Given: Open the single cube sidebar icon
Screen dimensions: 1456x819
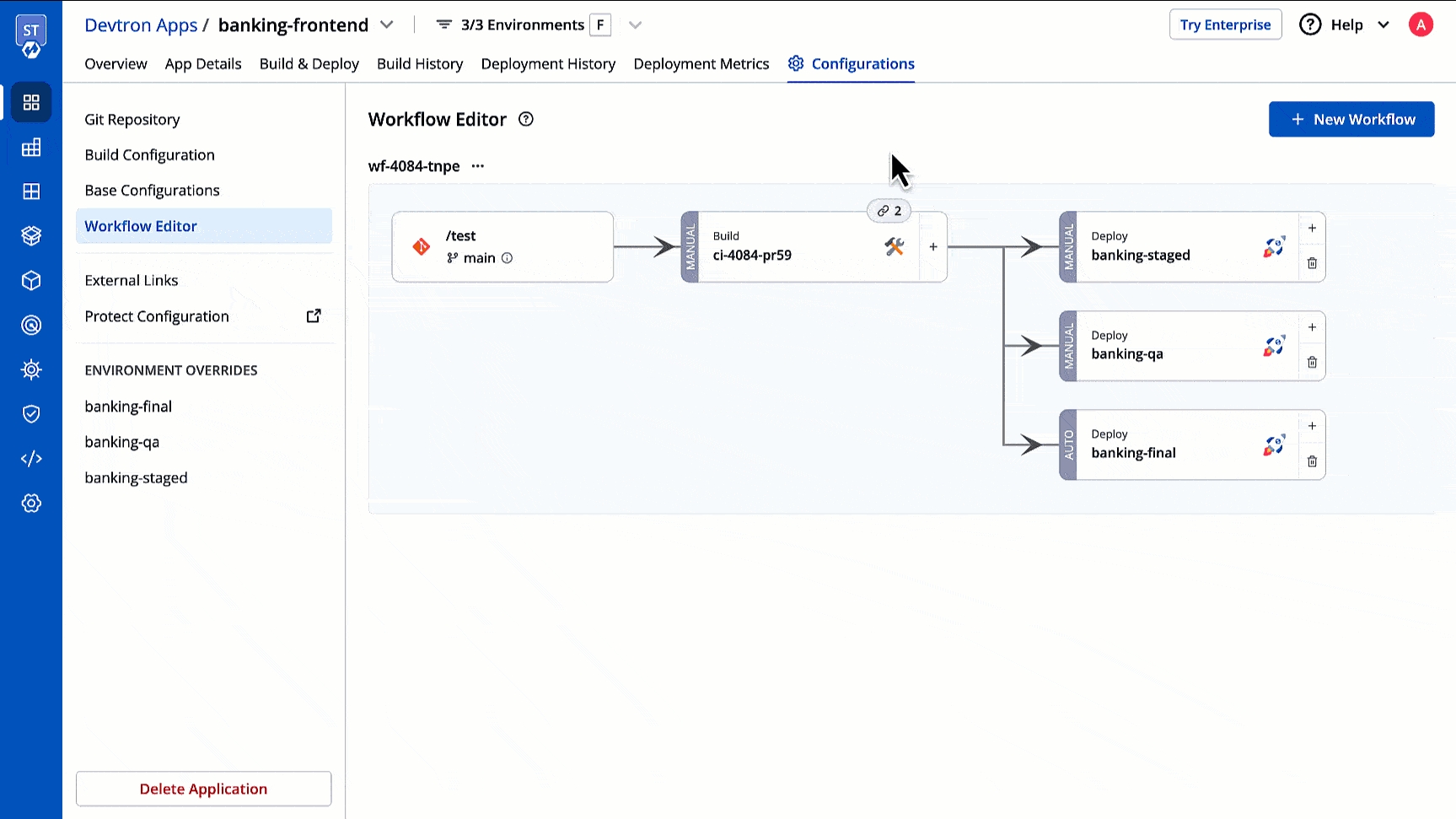Looking at the screenshot, I should (31, 281).
